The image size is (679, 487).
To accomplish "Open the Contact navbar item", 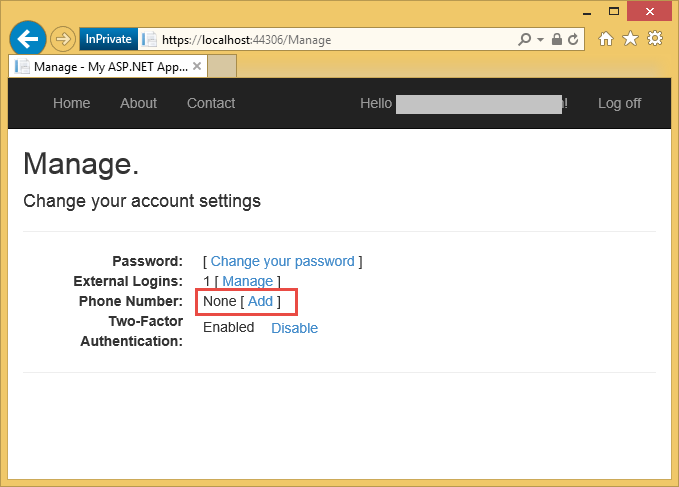I will 211,103.
